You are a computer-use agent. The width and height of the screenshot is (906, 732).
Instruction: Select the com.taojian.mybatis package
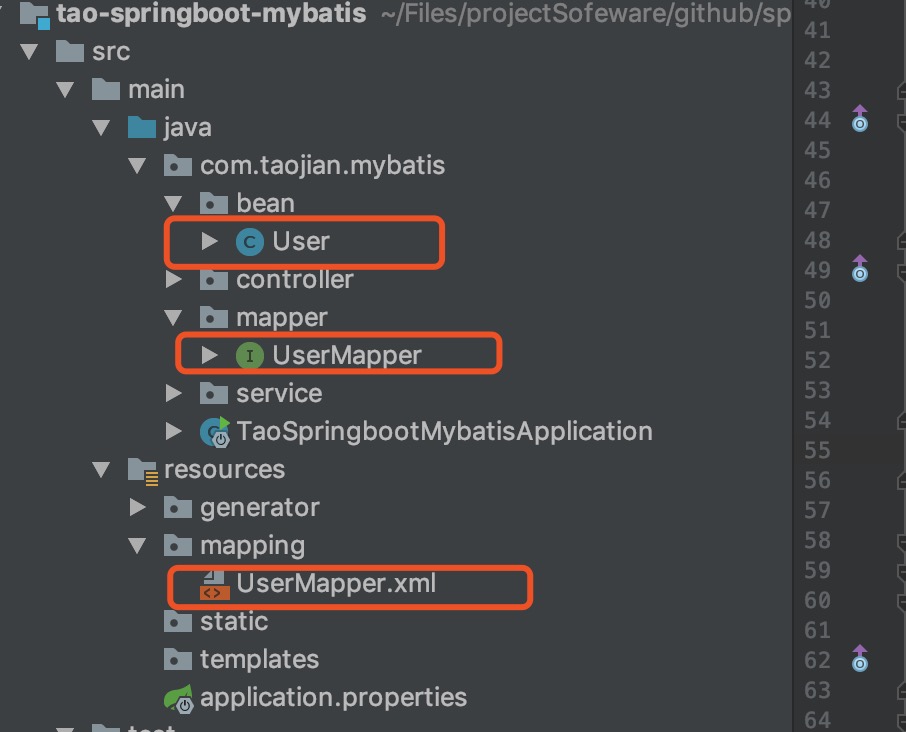point(322,166)
